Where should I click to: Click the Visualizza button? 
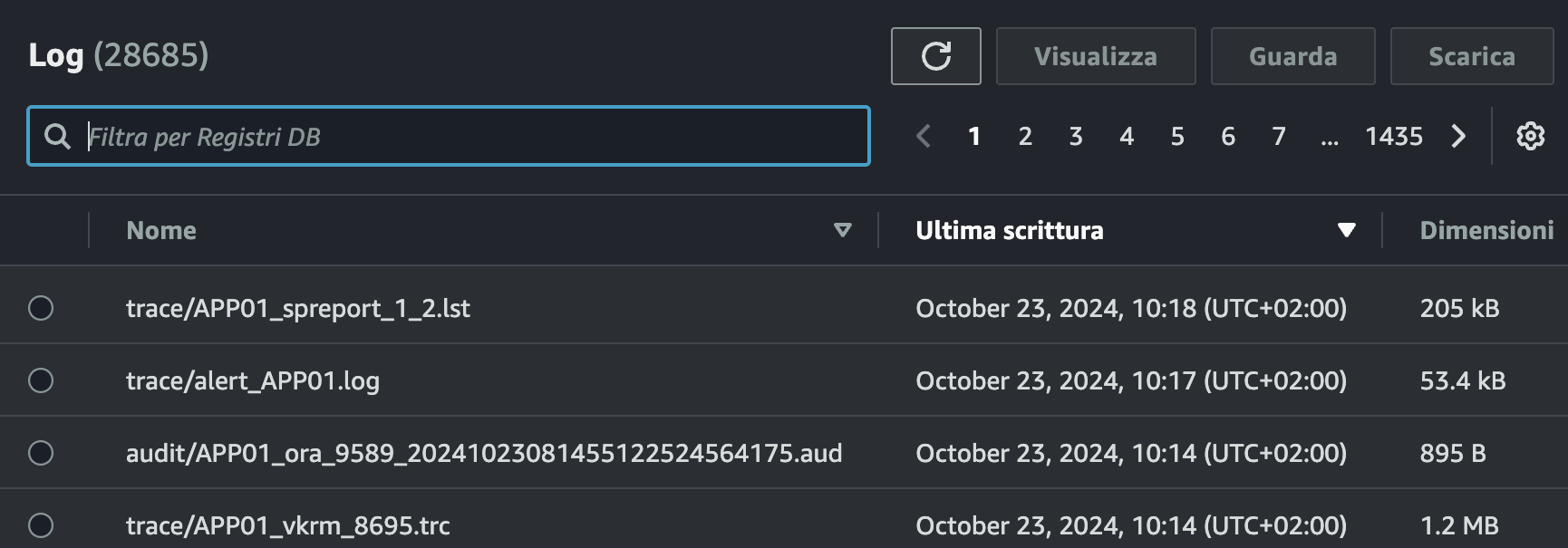point(1096,56)
